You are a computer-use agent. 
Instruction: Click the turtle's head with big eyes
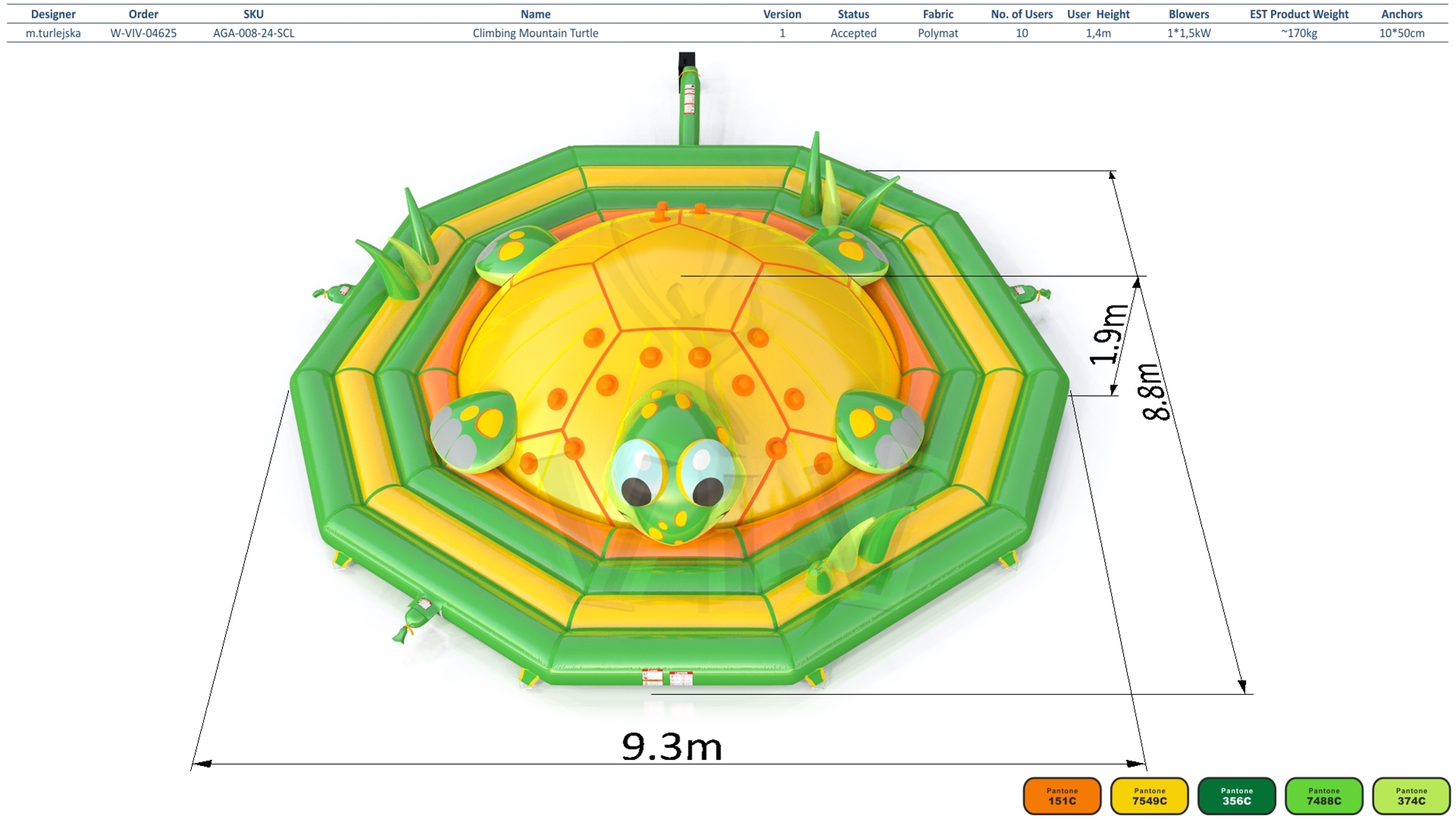click(673, 463)
